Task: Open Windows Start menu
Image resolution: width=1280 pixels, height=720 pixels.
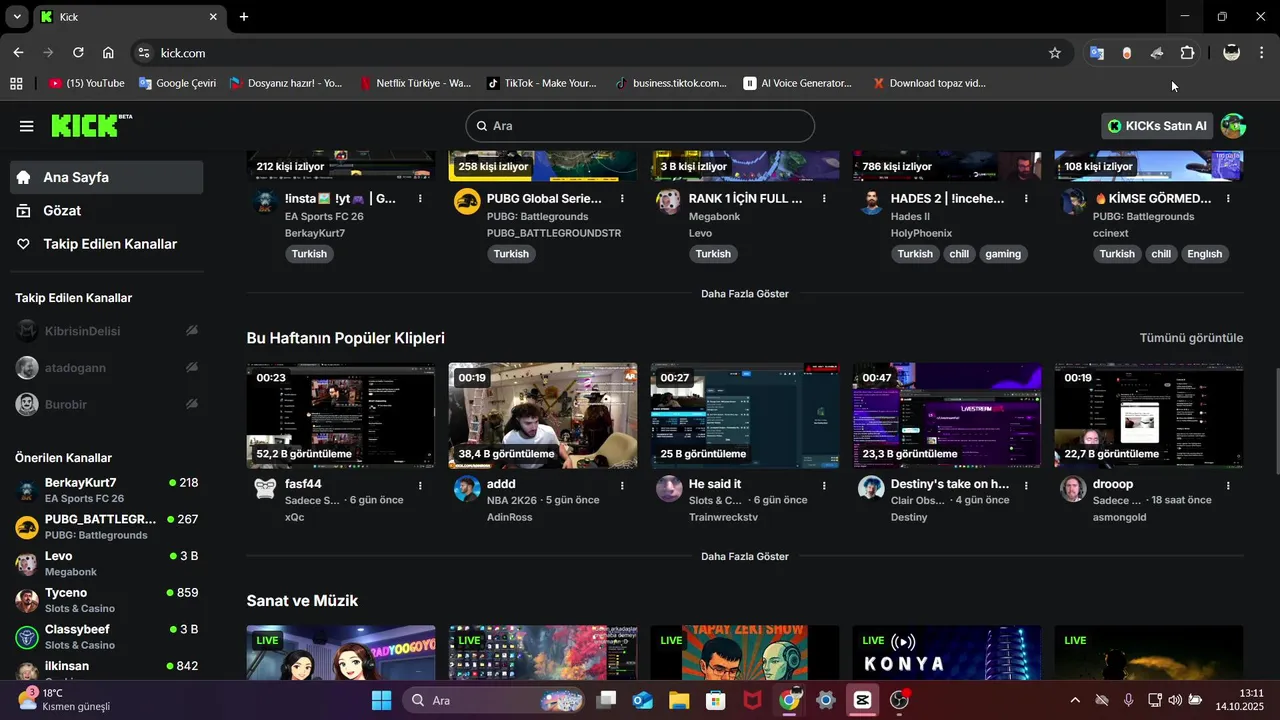Action: pyautogui.click(x=382, y=700)
